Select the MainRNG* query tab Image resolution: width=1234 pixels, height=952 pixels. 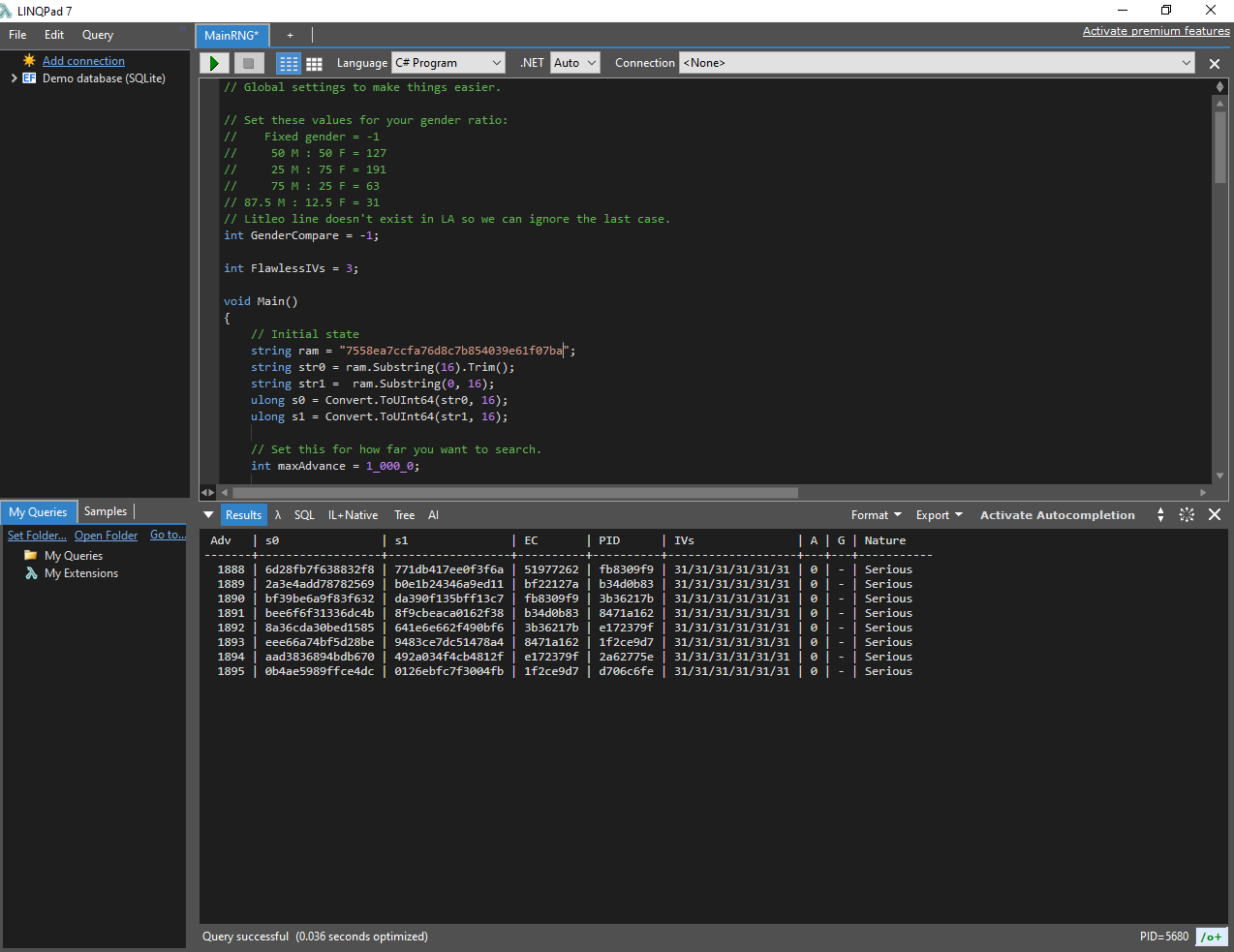232,36
